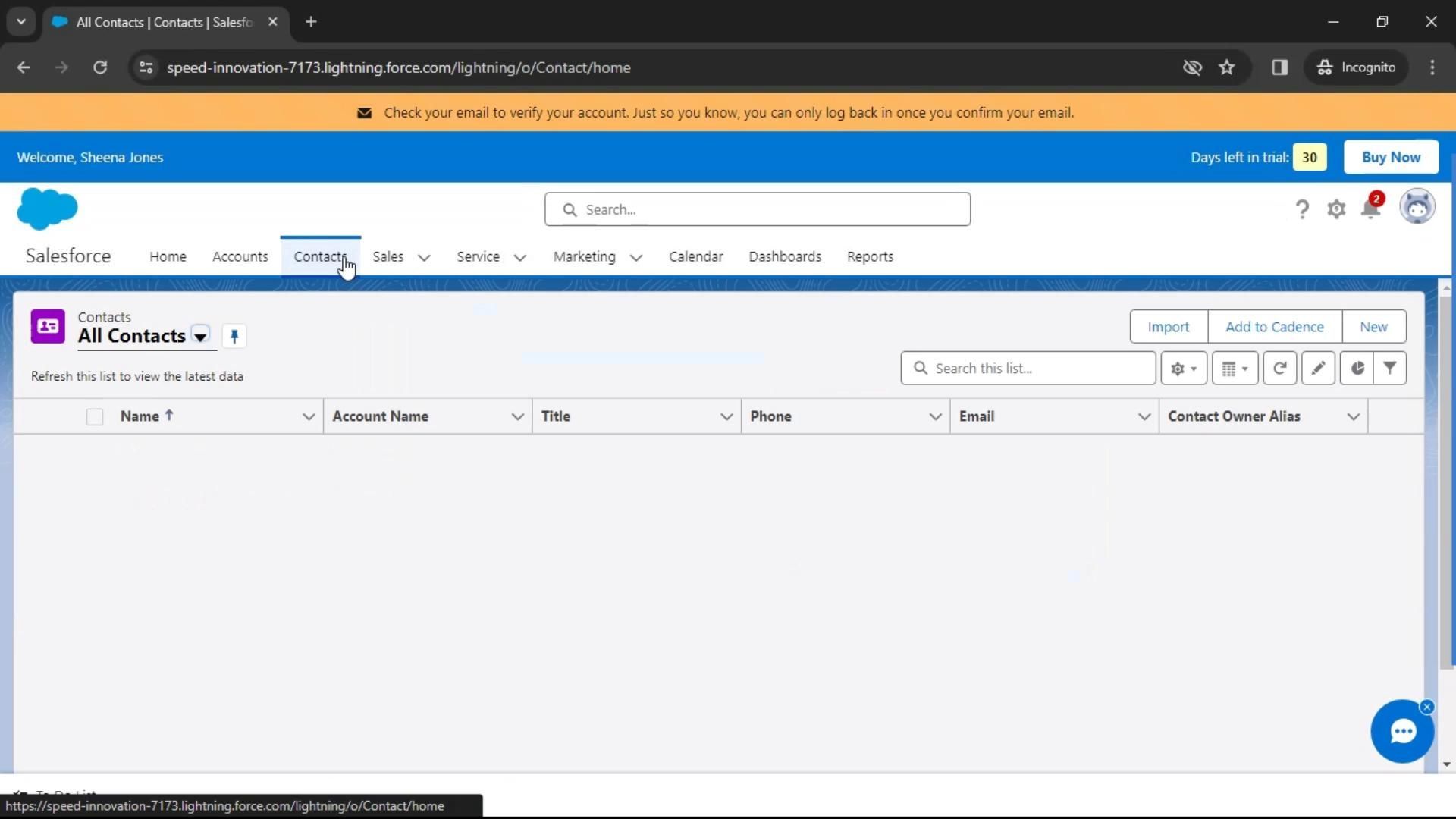The width and height of the screenshot is (1456, 819).
Task: Expand the Email column options menu
Action: click(1144, 417)
